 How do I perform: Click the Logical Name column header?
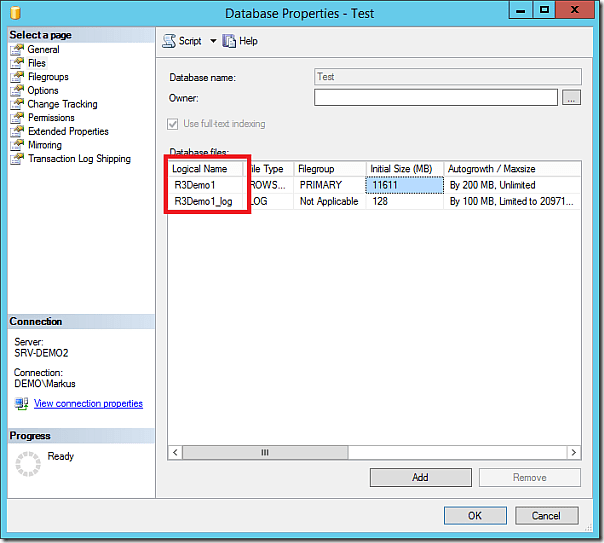[206, 169]
